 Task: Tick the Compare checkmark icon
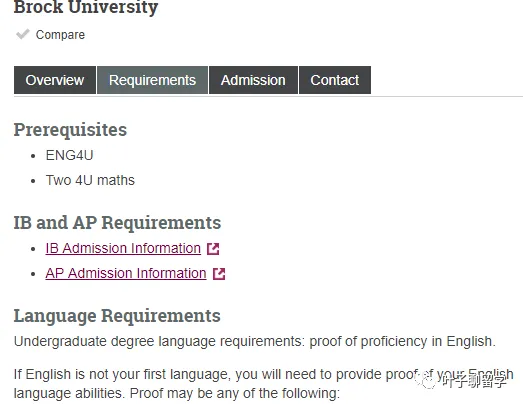coord(23,34)
